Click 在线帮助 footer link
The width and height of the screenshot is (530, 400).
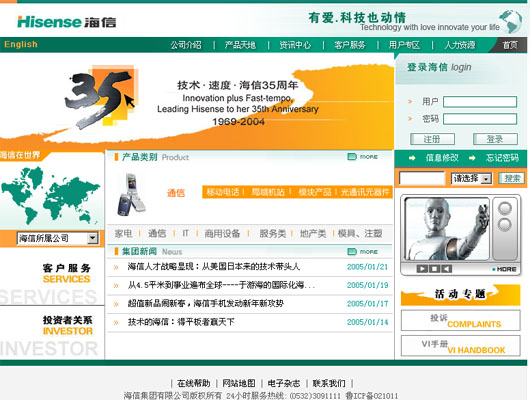tap(194, 383)
